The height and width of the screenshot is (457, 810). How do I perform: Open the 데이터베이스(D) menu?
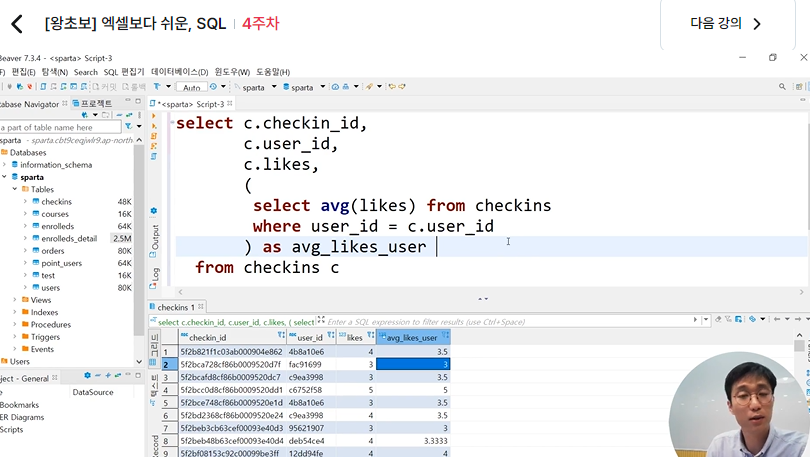tap(179, 72)
